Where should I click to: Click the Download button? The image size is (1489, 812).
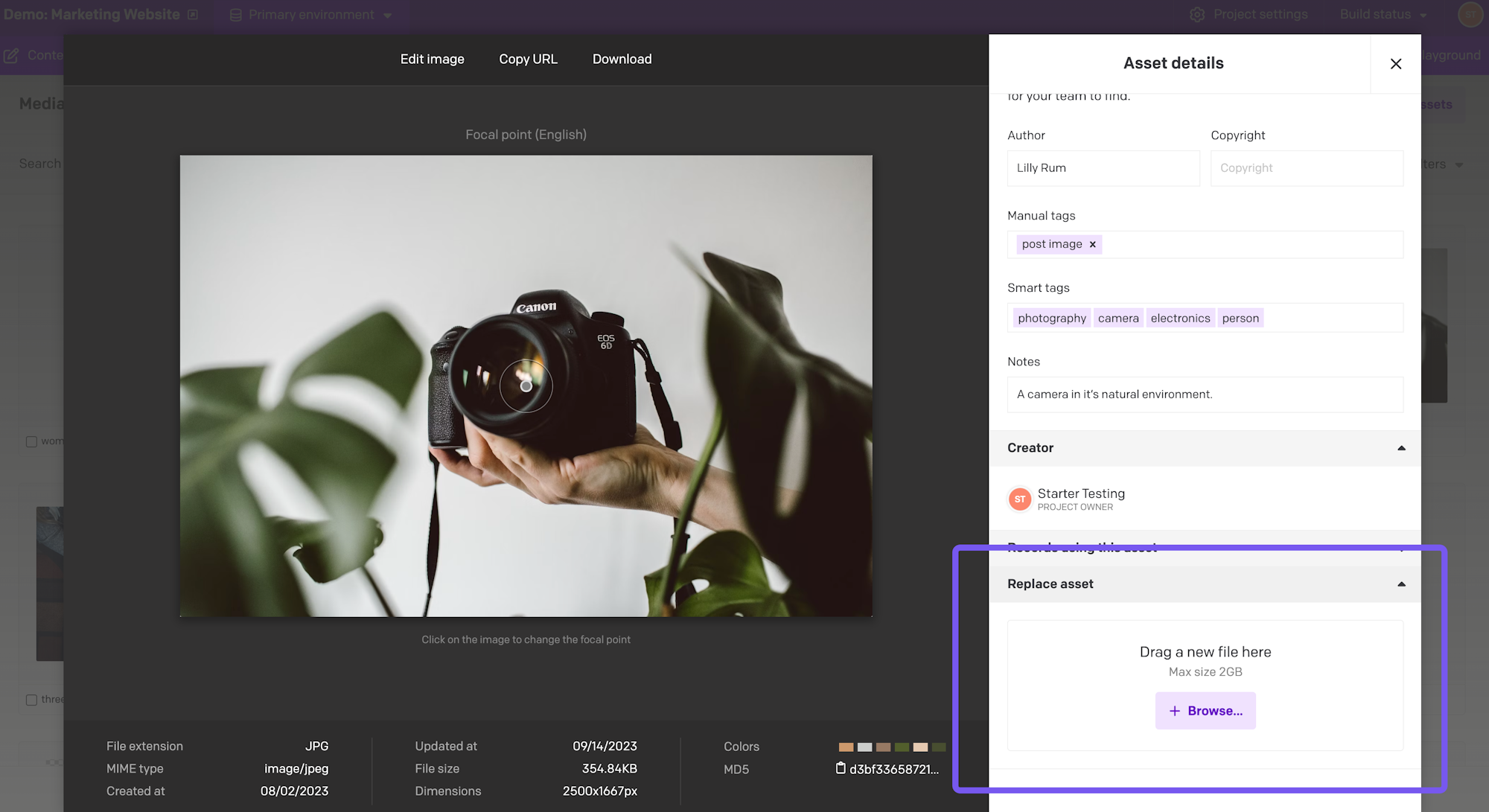(622, 59)
